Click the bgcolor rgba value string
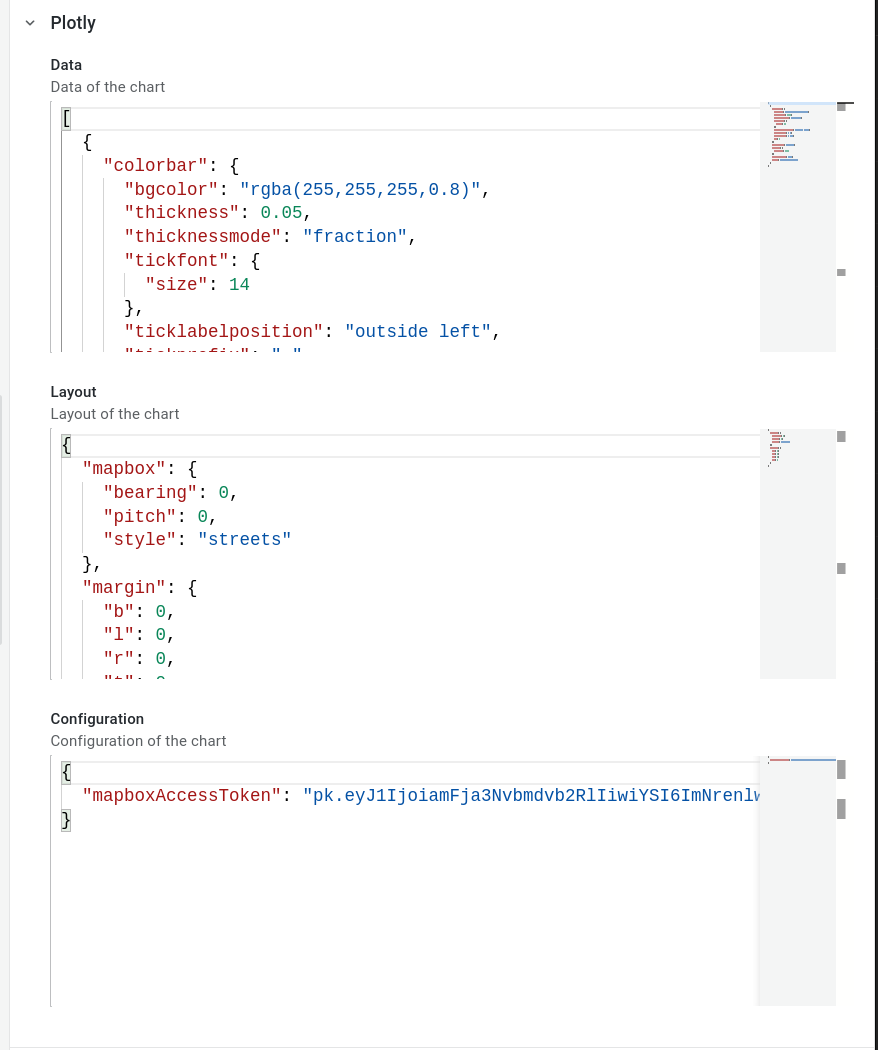The width and height of the screenshot is (878, 1050). (x=360, y=190)
